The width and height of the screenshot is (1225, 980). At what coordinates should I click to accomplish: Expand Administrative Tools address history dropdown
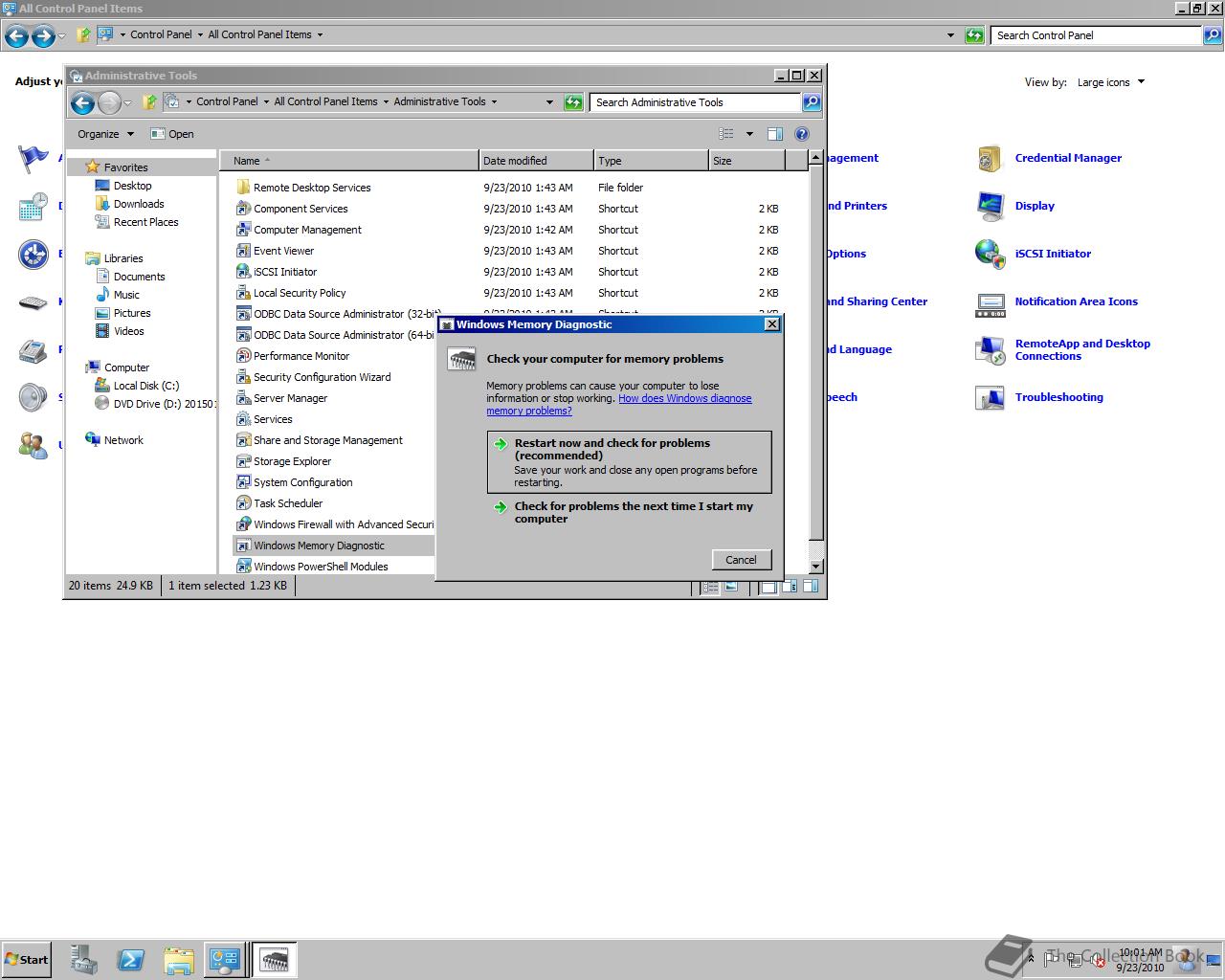click(549, 102)
